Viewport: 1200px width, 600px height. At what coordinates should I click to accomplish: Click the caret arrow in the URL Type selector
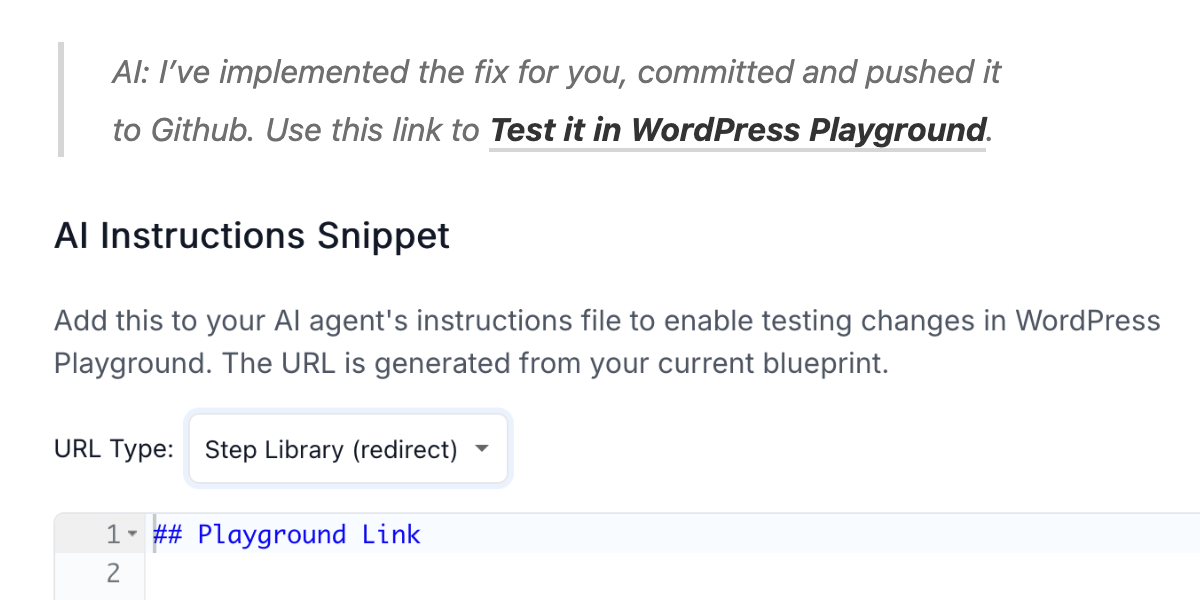click(482, 449)
